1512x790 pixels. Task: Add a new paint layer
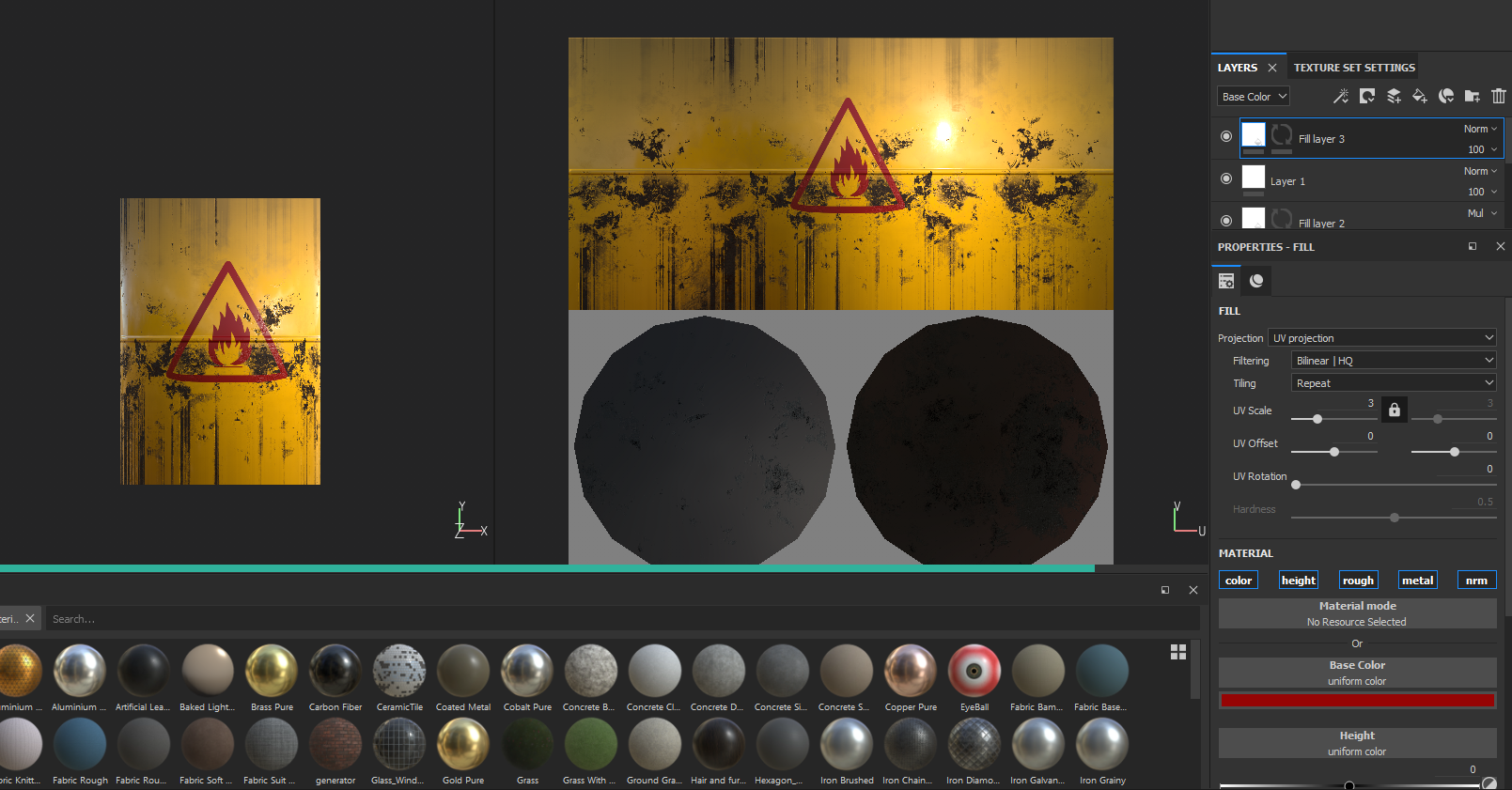point(1394,96)
